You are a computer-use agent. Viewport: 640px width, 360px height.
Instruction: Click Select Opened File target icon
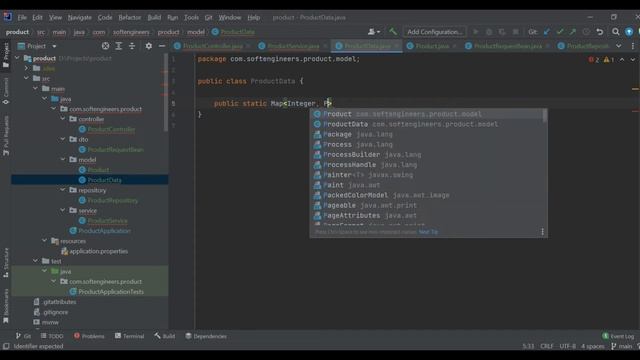105,46
